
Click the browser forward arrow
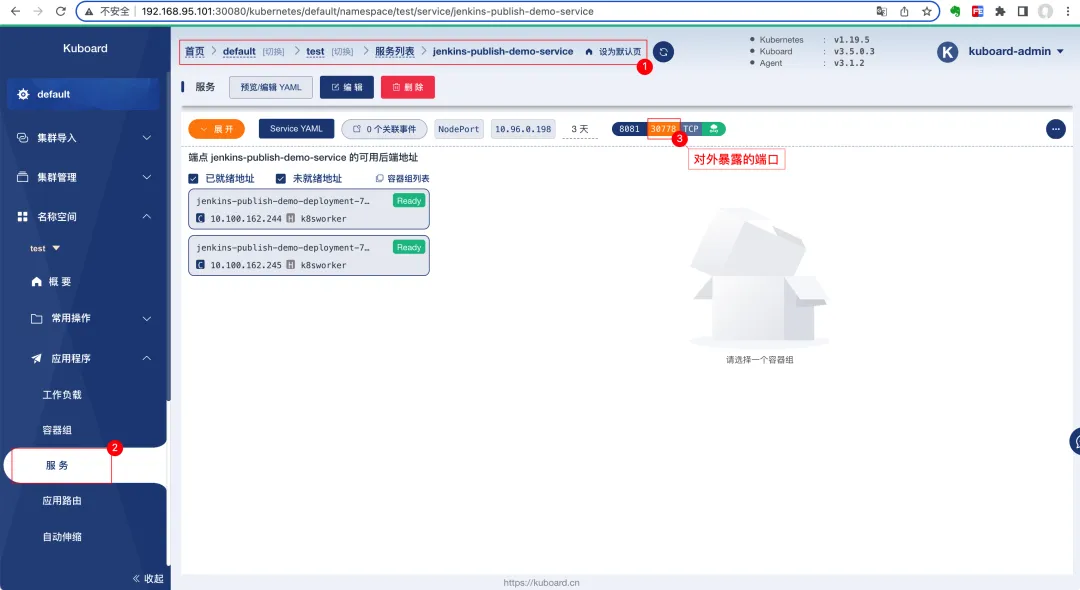[x=38, y=11]
